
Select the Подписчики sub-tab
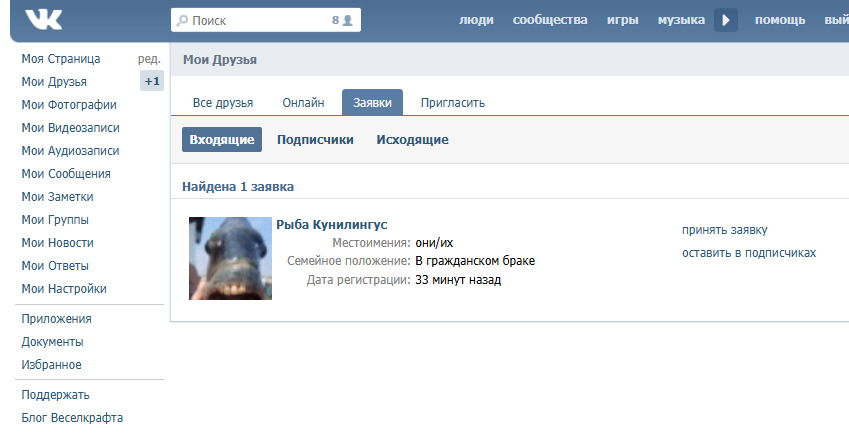(315, 140)
